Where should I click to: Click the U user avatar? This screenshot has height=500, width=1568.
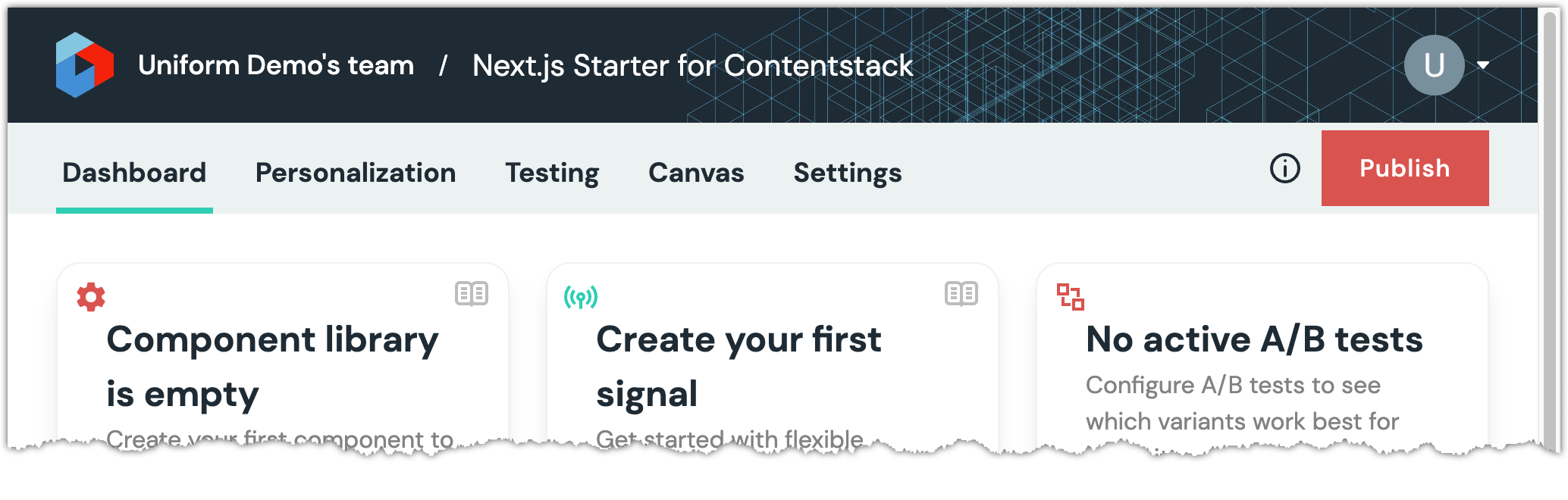(x=1433, y=65)
